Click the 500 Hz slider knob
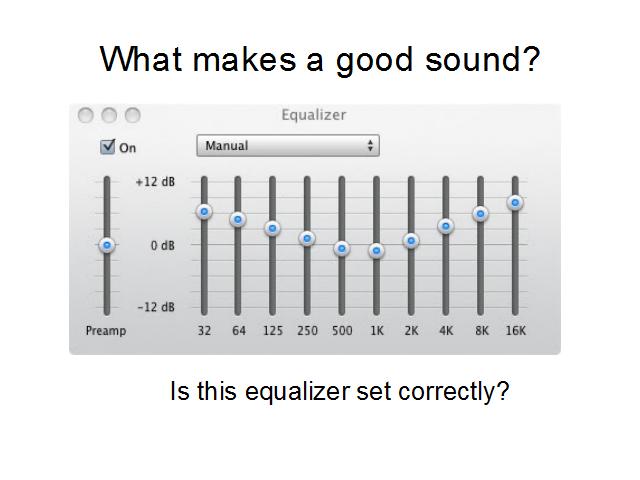The width and height of the screenshot is (640, 480). click(x=342, y=248)
